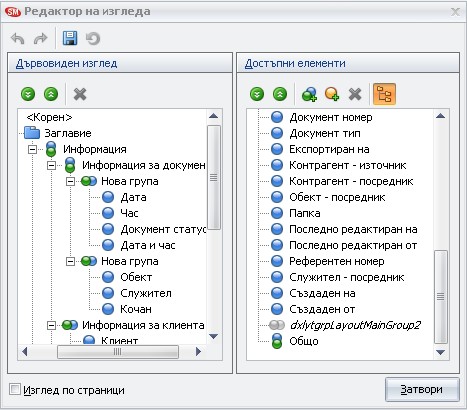Select the Заглавие folder item
The image size is (467, 410).
(x=58, y=133)
